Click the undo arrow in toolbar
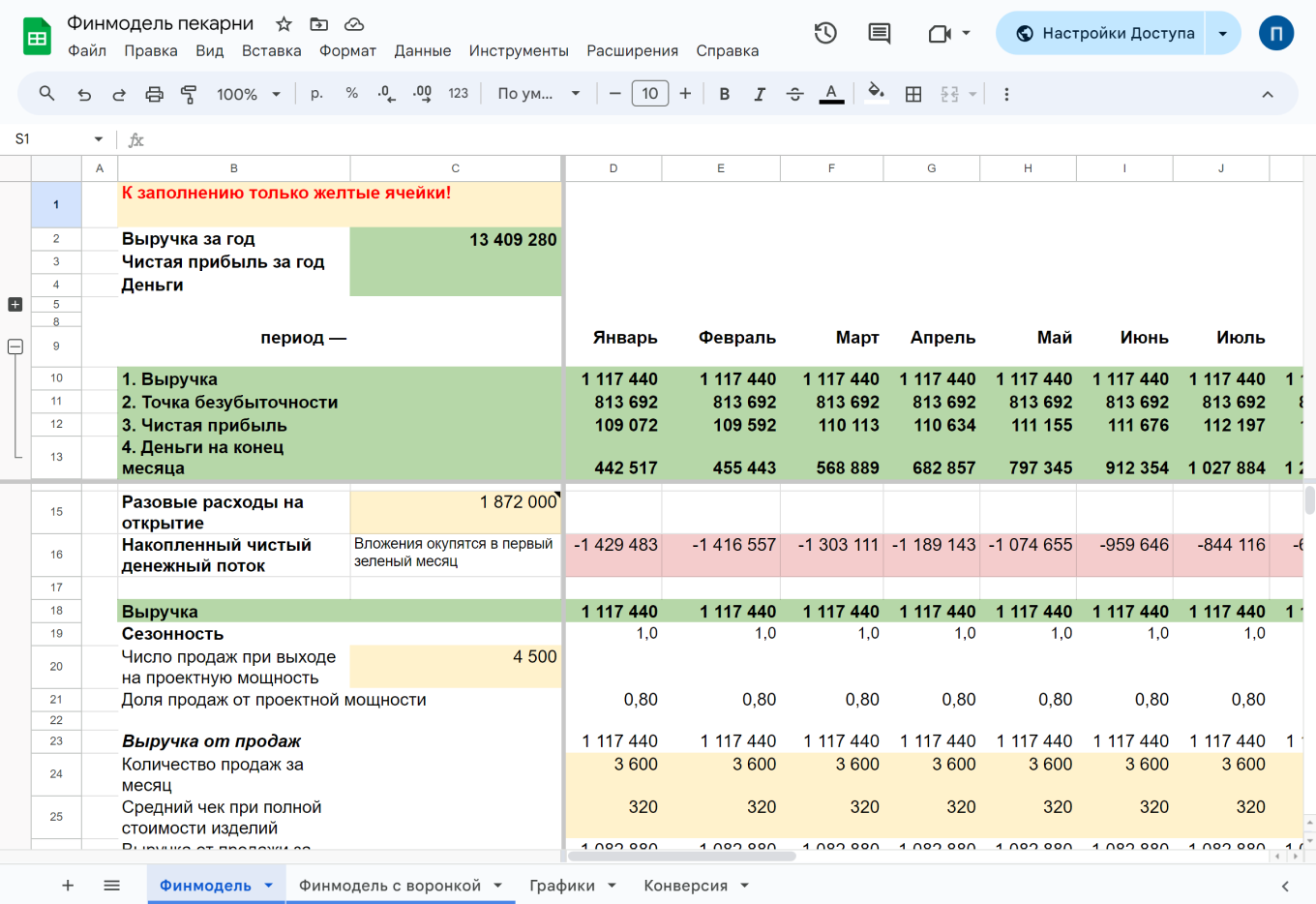This screenshot has height=904, width=1316. (84, 94)
